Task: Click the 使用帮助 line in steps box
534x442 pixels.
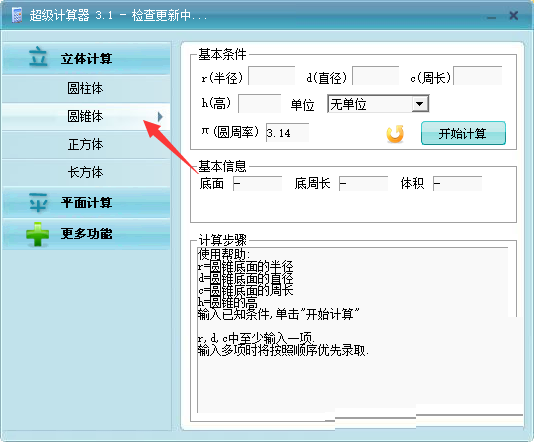Action: click(224, 254)
